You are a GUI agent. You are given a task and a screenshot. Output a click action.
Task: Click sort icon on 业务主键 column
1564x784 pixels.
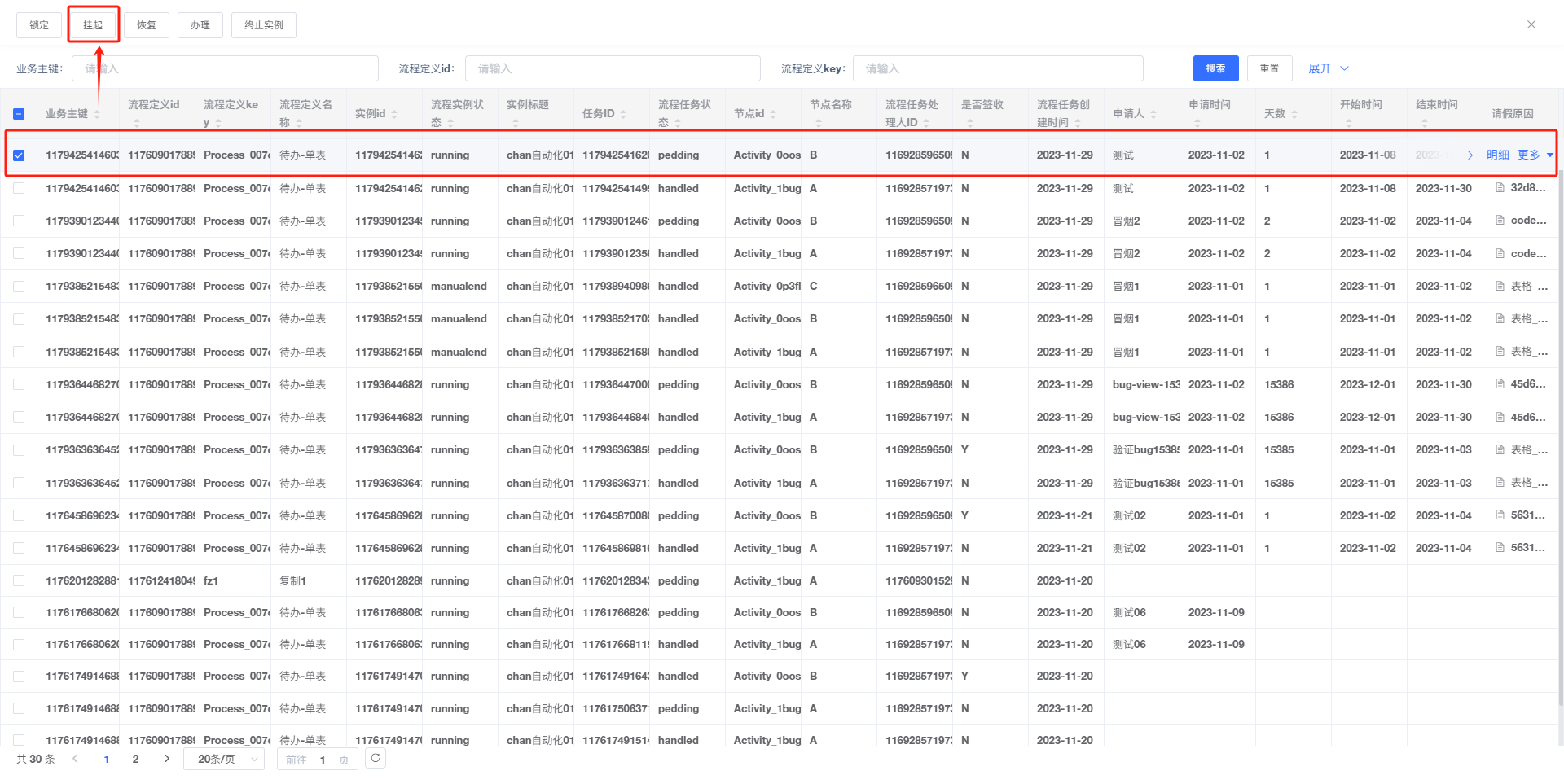pyautogui.click(x=97, y=114)
